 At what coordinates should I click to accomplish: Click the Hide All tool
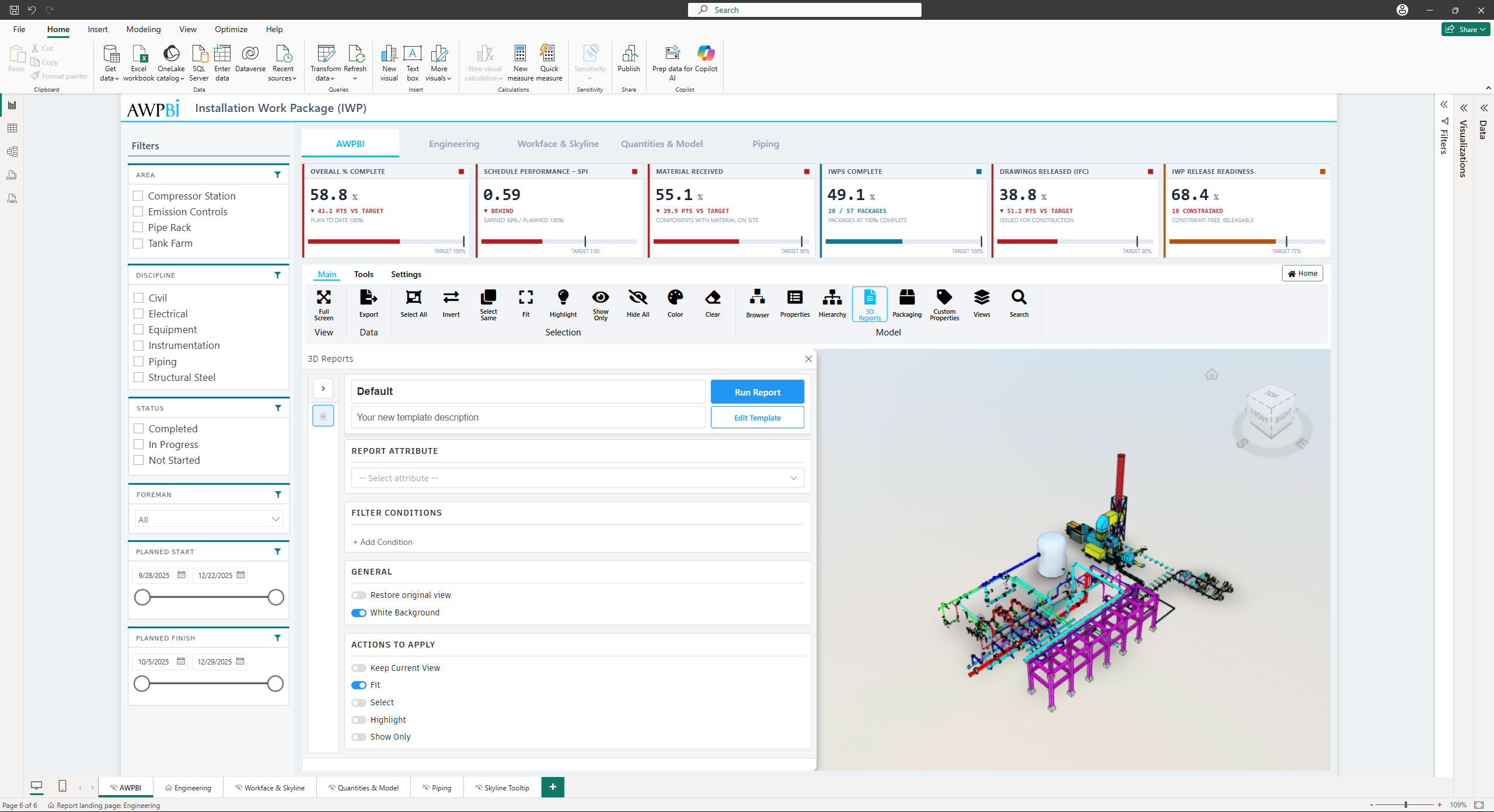point(637,304)
